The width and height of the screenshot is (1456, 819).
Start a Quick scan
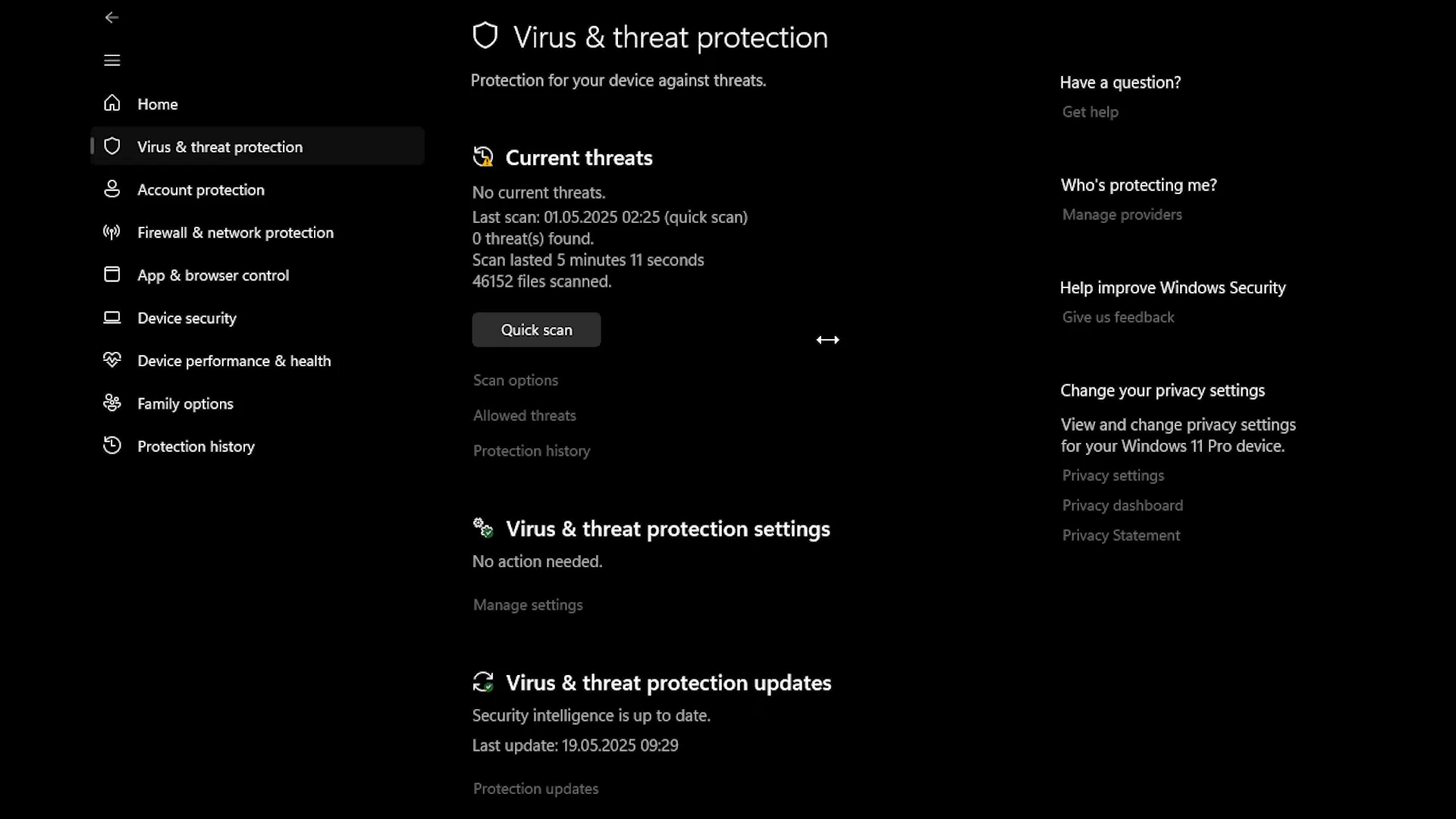[x=536, y=330]
